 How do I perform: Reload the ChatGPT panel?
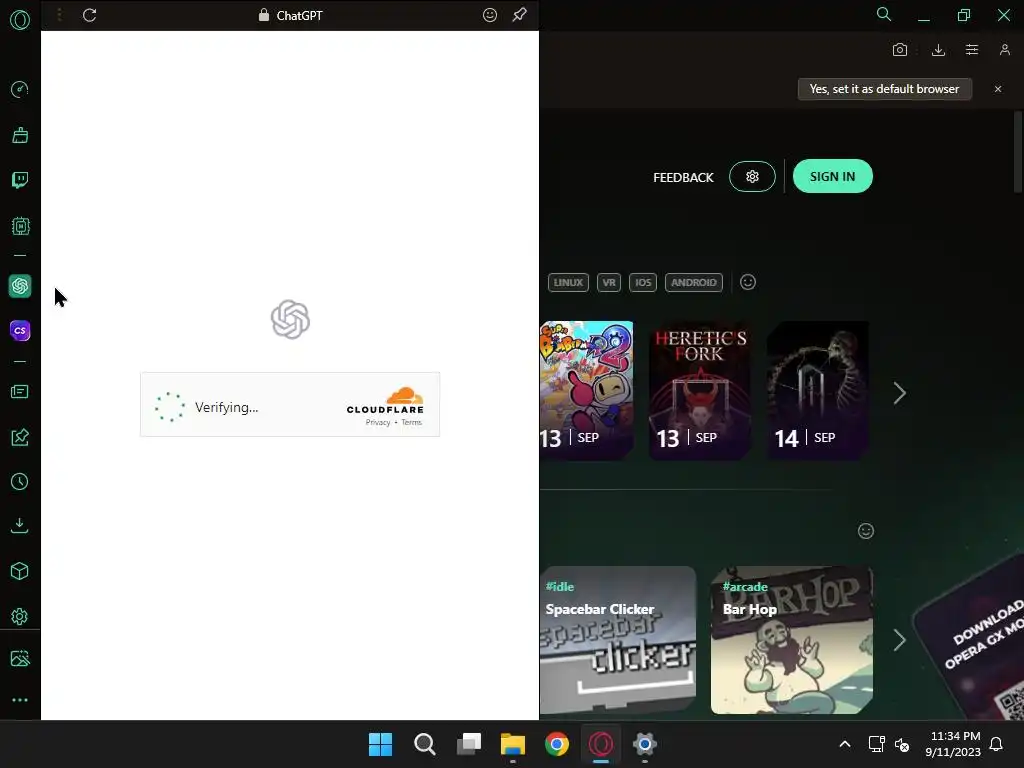pyautogui.click(x=89, y=15)
